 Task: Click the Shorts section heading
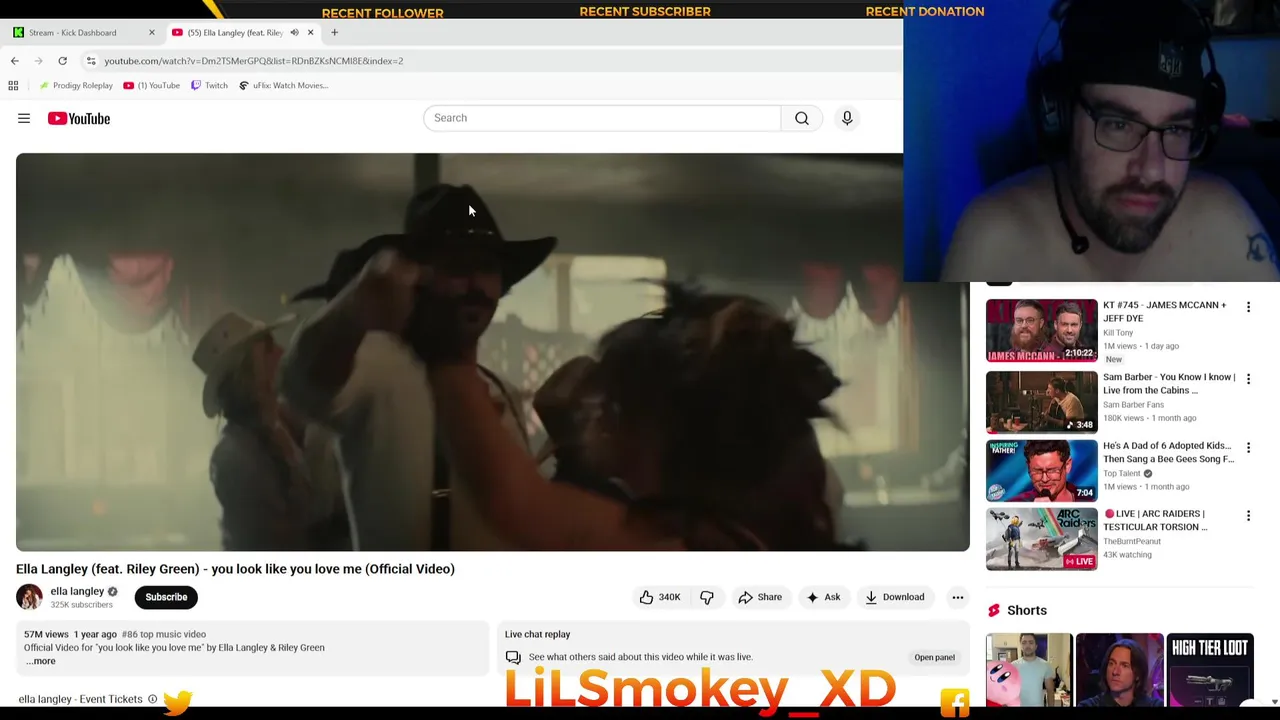point(1027,610)
